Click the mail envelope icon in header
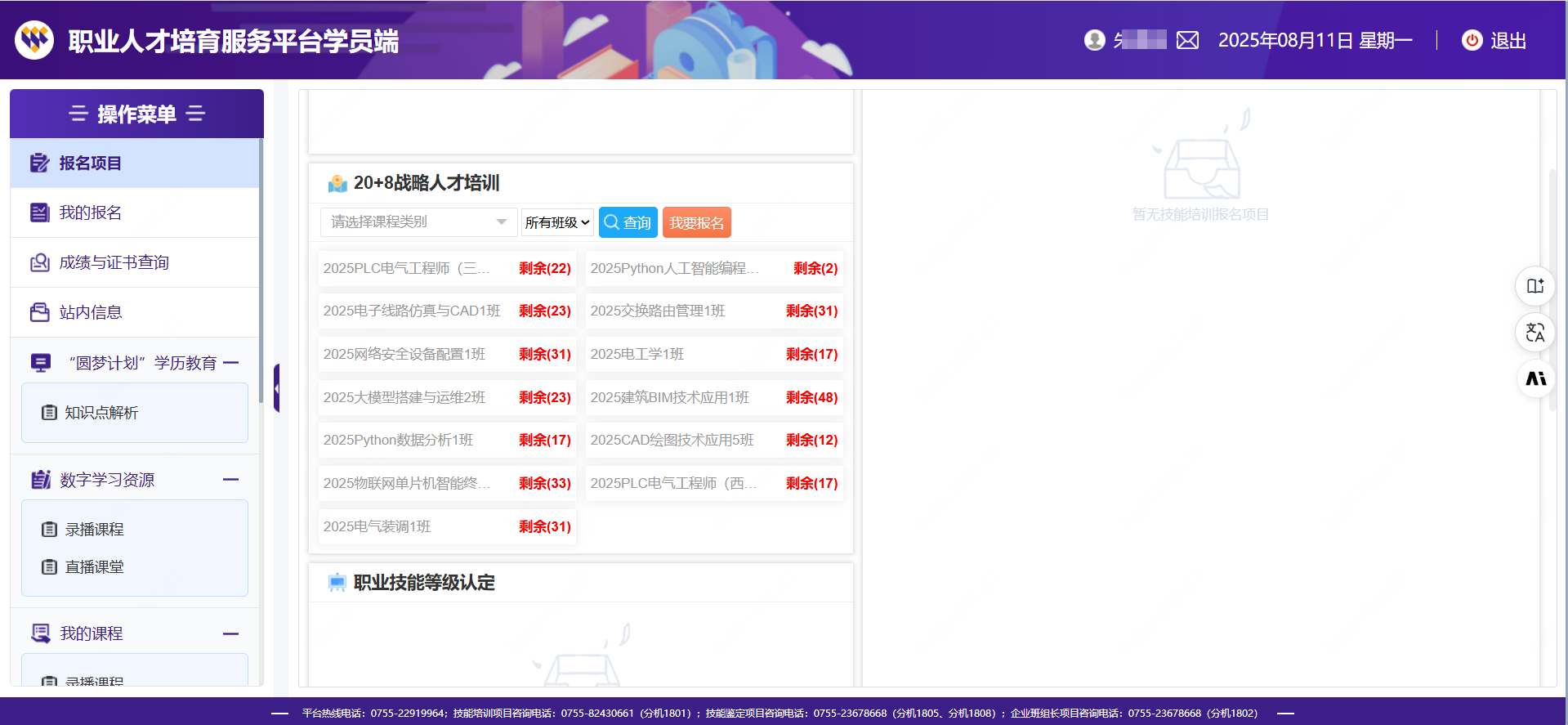1568x725 pixels. point(1187,40)
